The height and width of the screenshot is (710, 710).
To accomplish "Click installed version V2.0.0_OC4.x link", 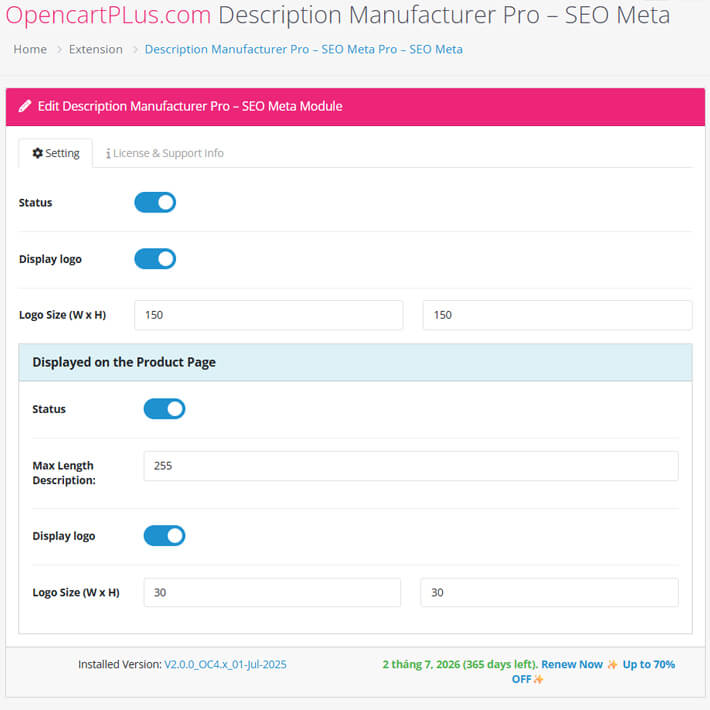I will [225, 664].
